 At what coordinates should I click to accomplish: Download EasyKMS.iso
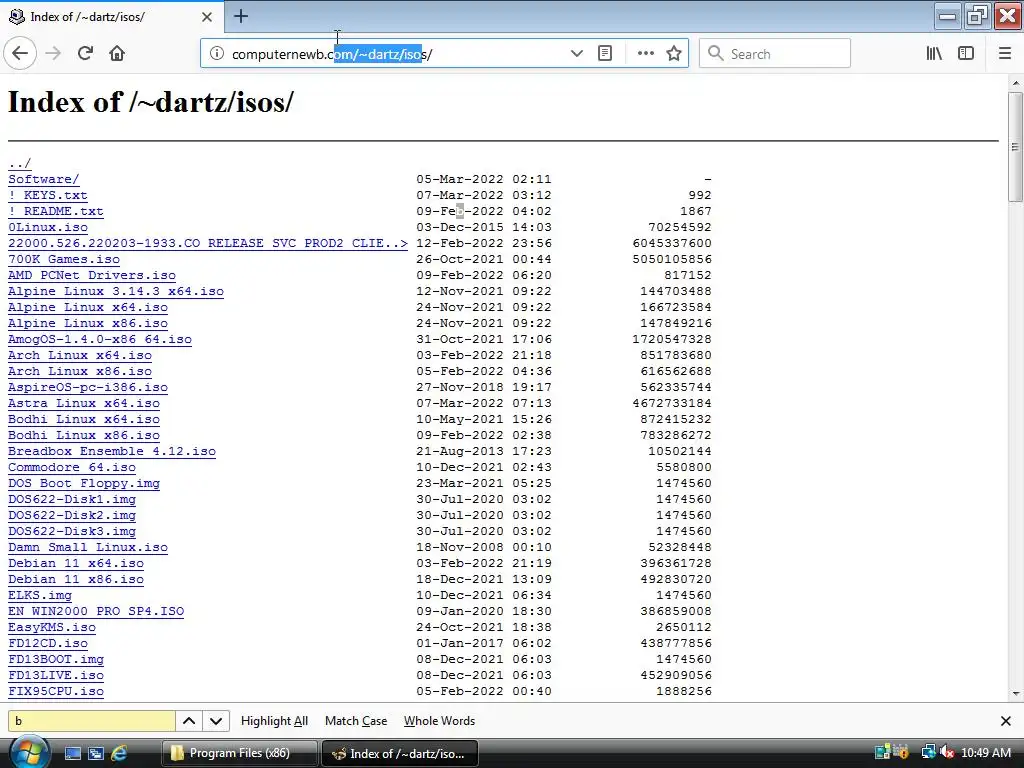point(52,627)
